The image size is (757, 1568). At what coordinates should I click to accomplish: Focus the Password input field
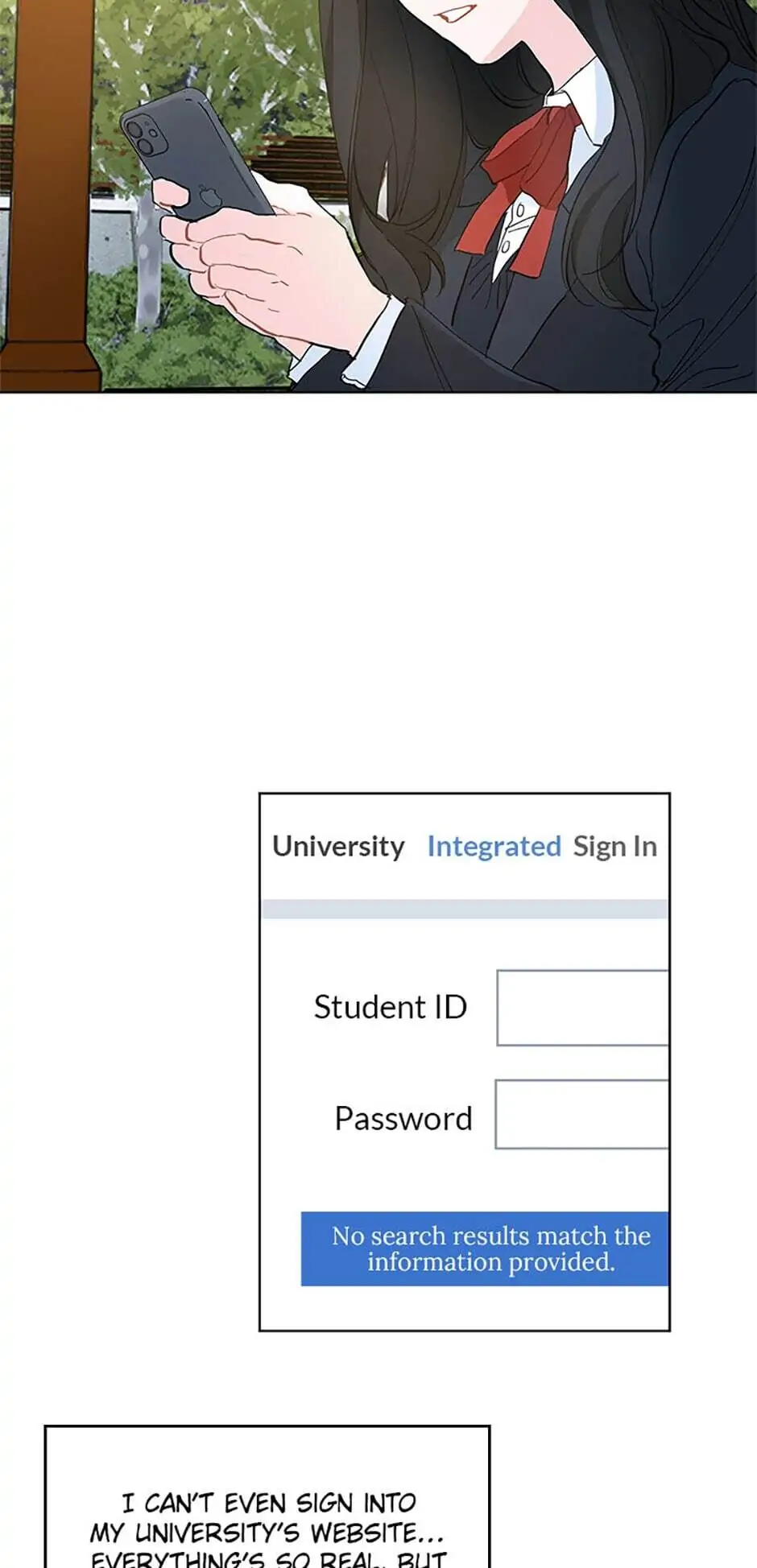click(x=581, y=1114)
